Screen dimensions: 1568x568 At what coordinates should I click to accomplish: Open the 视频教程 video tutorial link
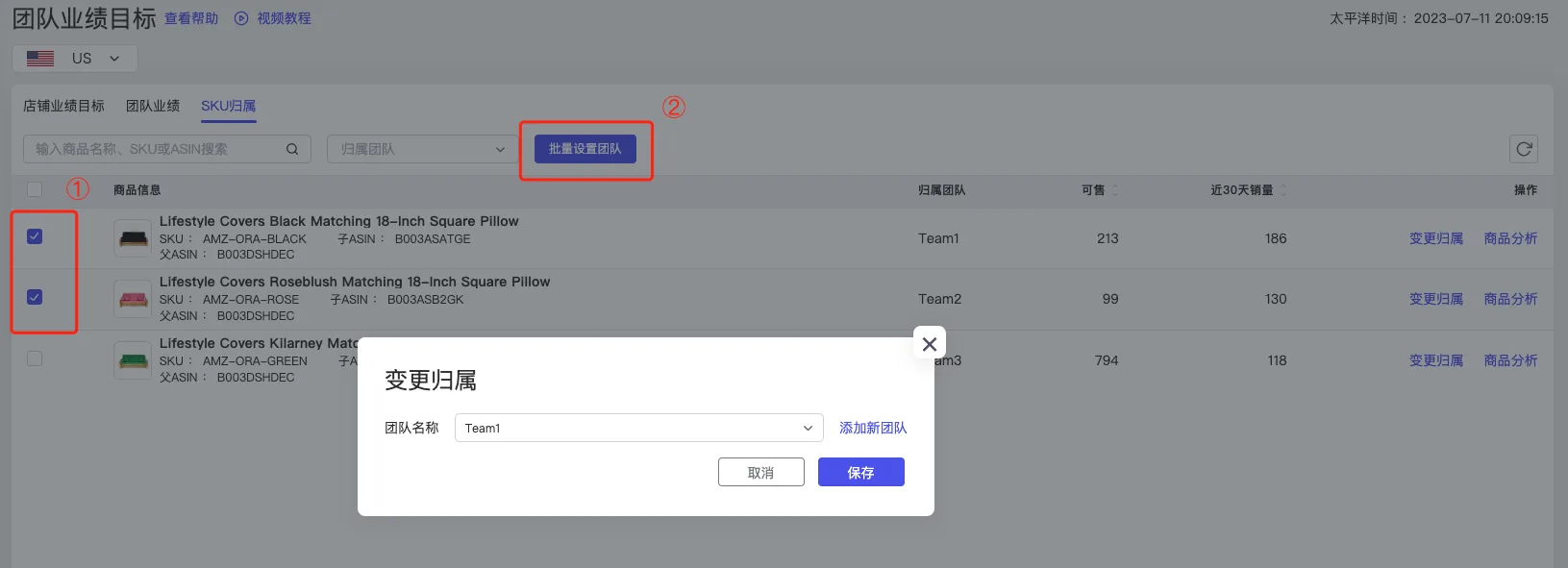[284, 18]
